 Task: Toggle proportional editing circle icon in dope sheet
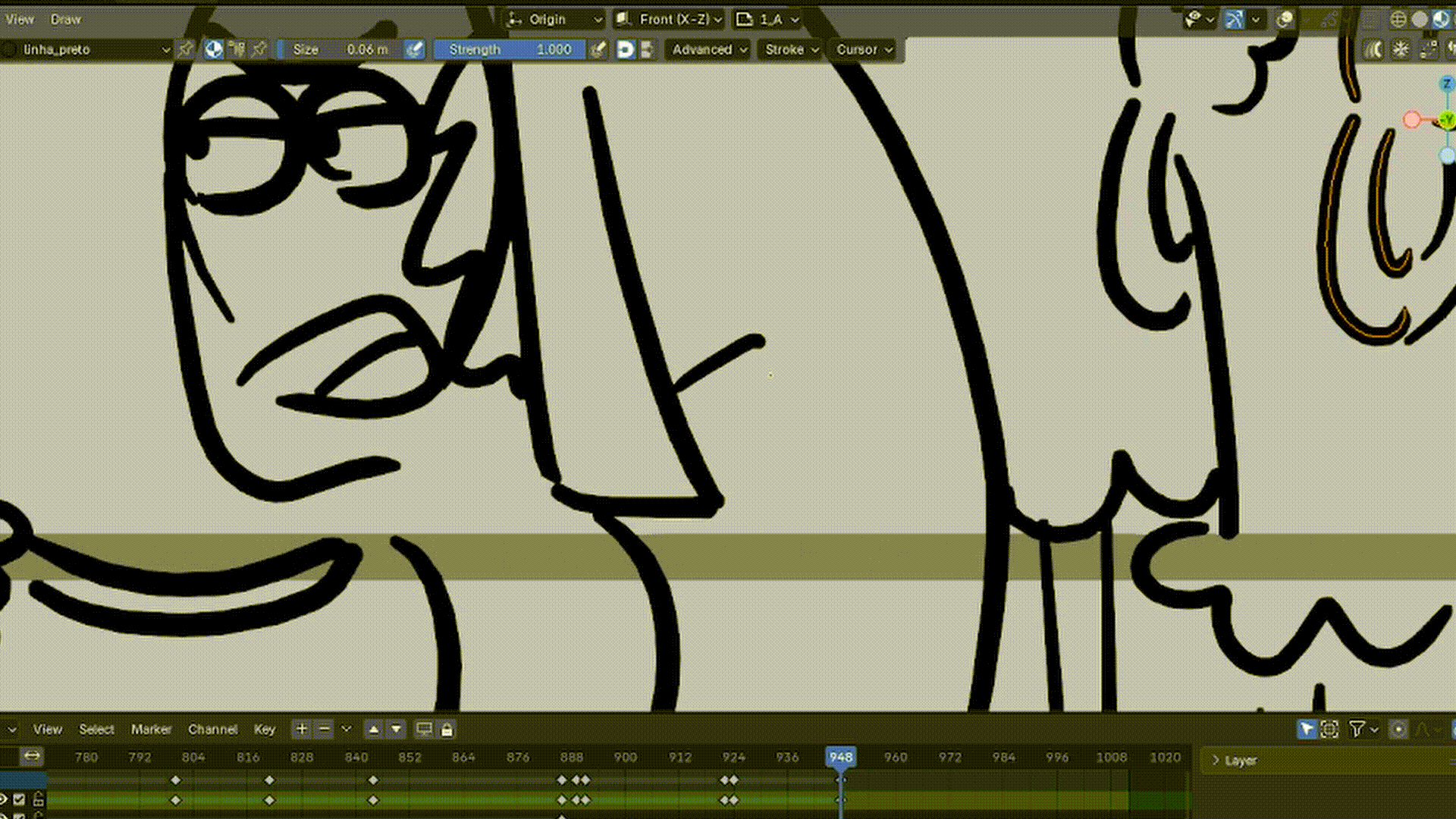point(1398,729)
